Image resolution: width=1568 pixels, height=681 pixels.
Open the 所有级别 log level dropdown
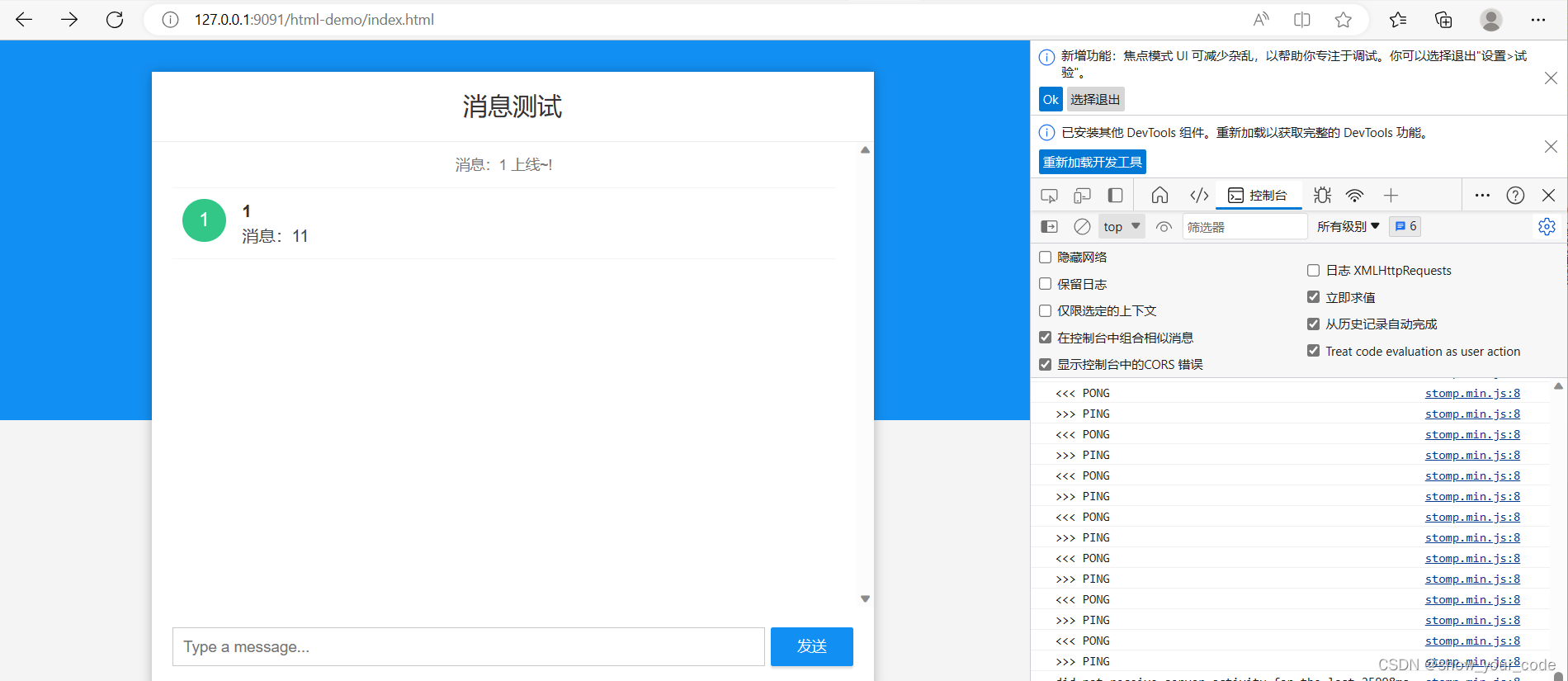point(1348,226)
